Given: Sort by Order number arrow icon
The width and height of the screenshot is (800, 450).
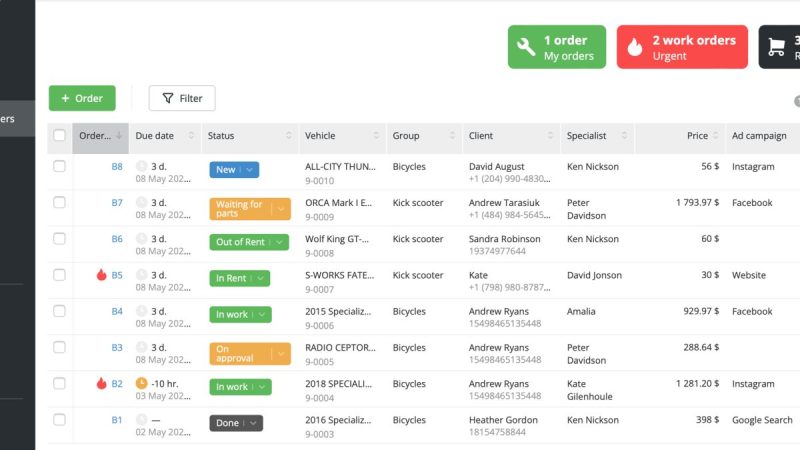Looking at the screenshot, I should tap(119, 136).
